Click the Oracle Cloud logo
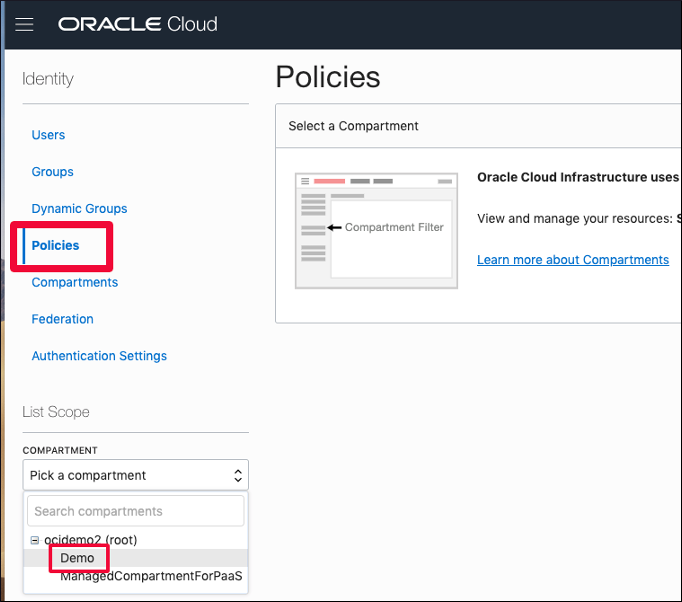The image size is (682, 602). (x=138, y=24)
